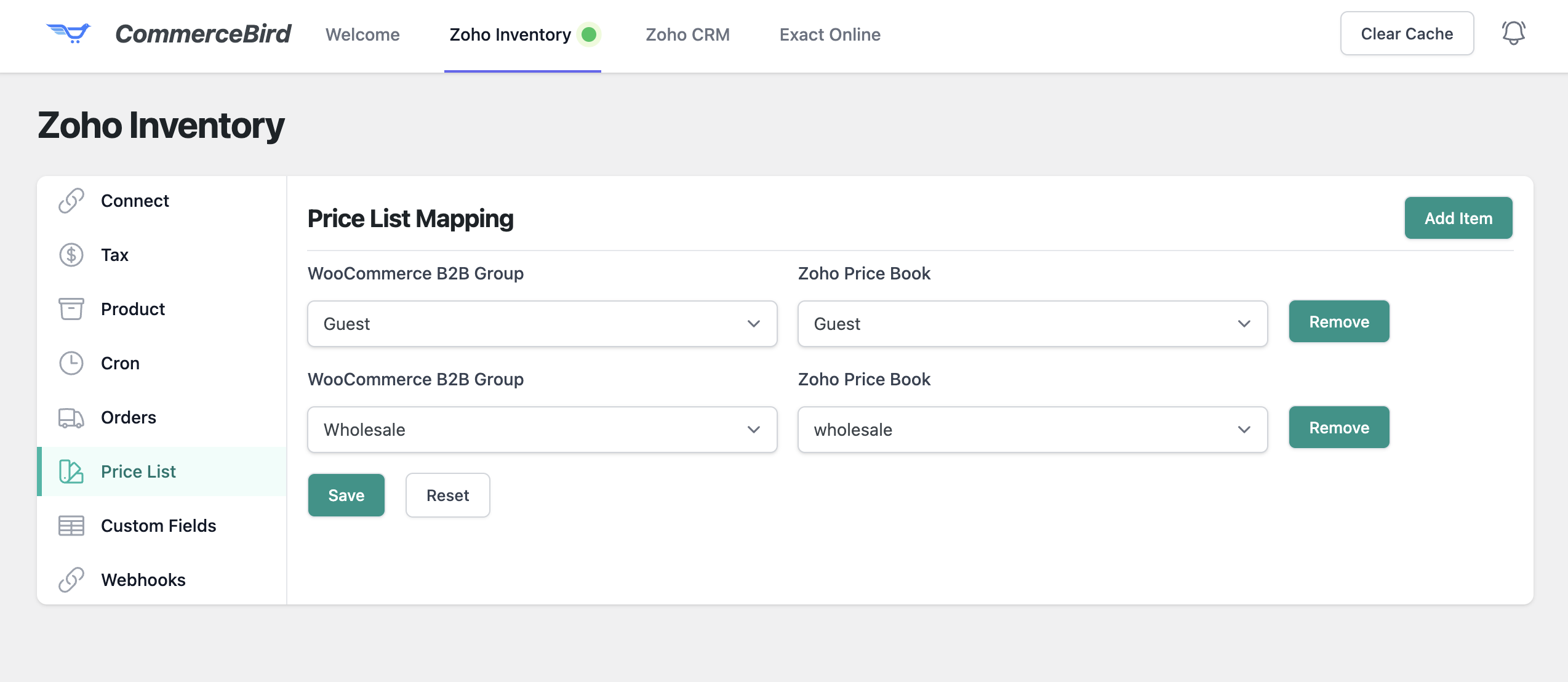Save the price list mapping
Screen dimensions: 1568x682
tap(346, 495)
